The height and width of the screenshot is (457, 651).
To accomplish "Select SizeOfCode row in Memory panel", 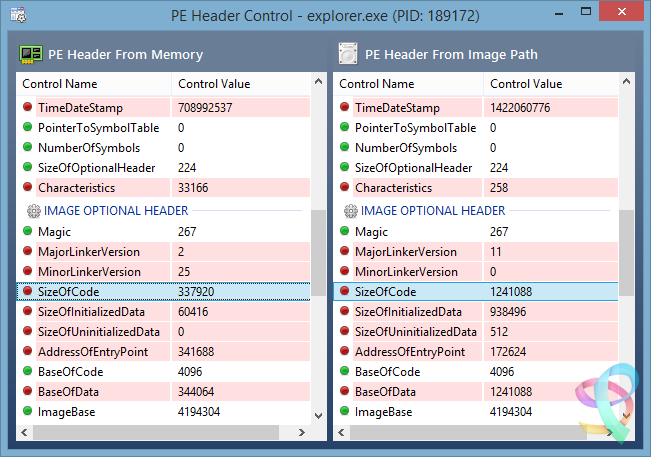I will tap(164, 291).
